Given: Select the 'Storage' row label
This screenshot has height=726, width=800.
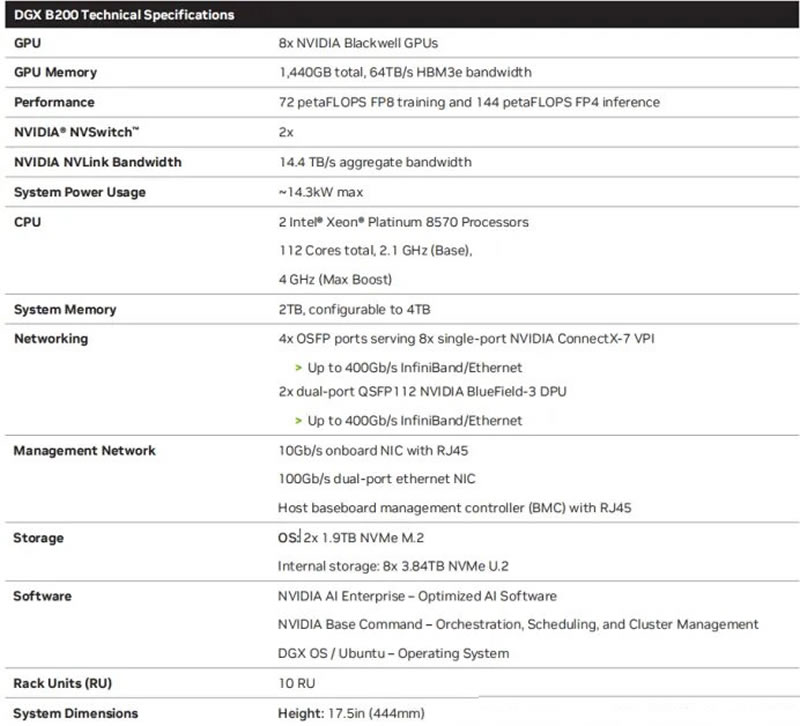Looking at the screenshot, I should [38, 538].
